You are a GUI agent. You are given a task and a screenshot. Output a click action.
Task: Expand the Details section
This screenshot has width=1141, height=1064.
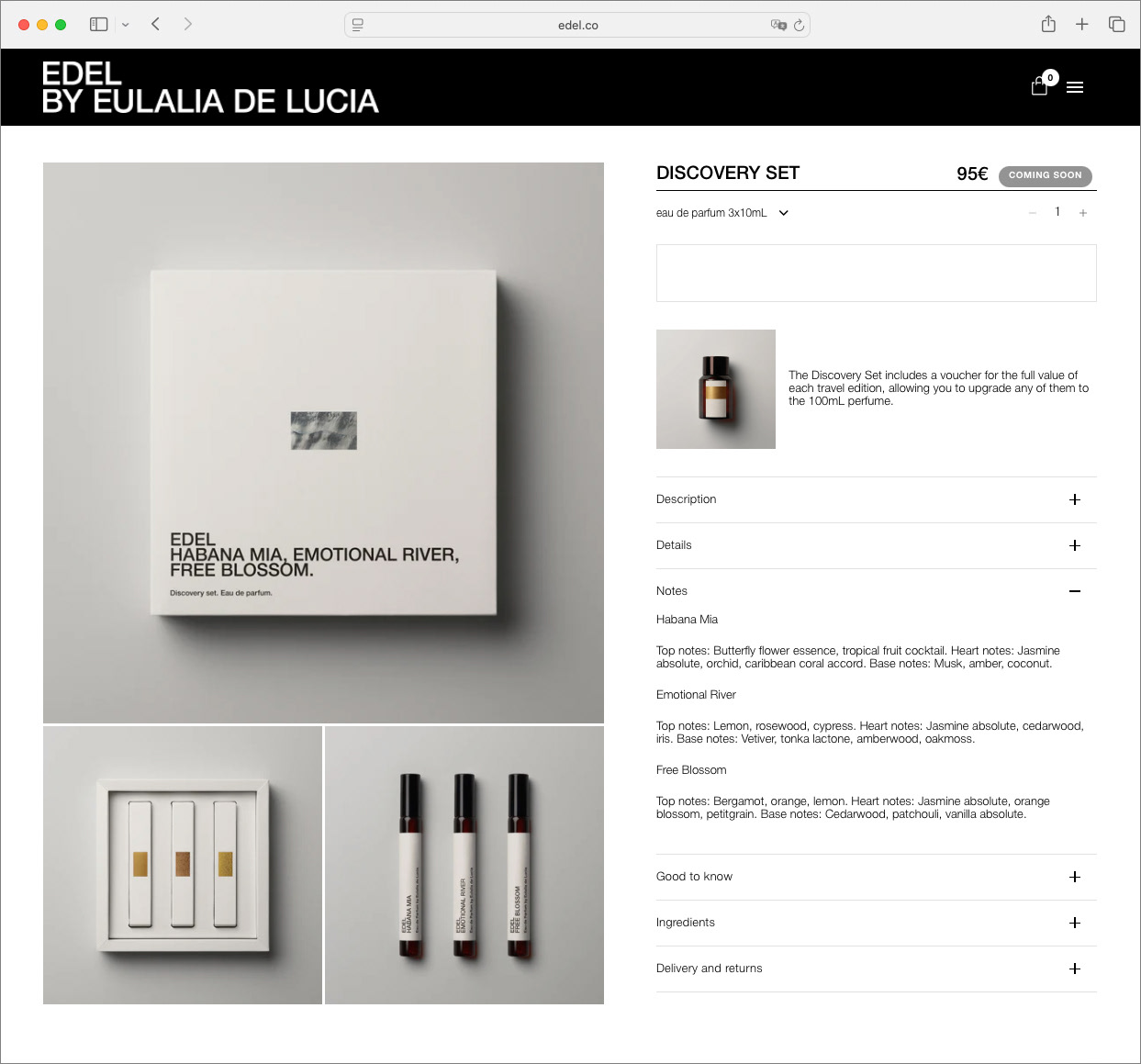[876, 545]
